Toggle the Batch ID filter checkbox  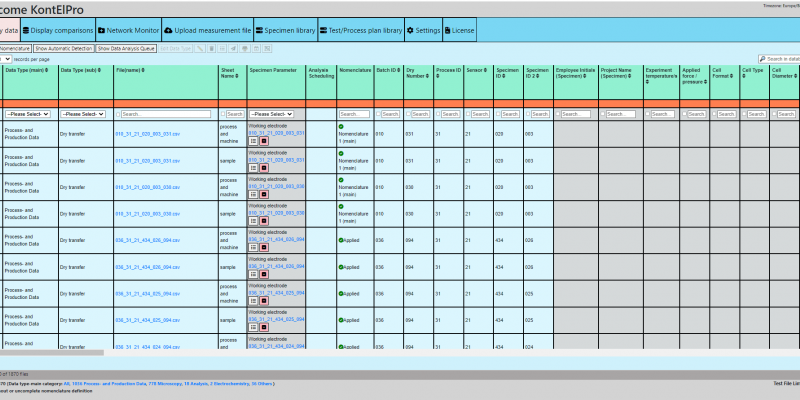(x=378, y=114)
